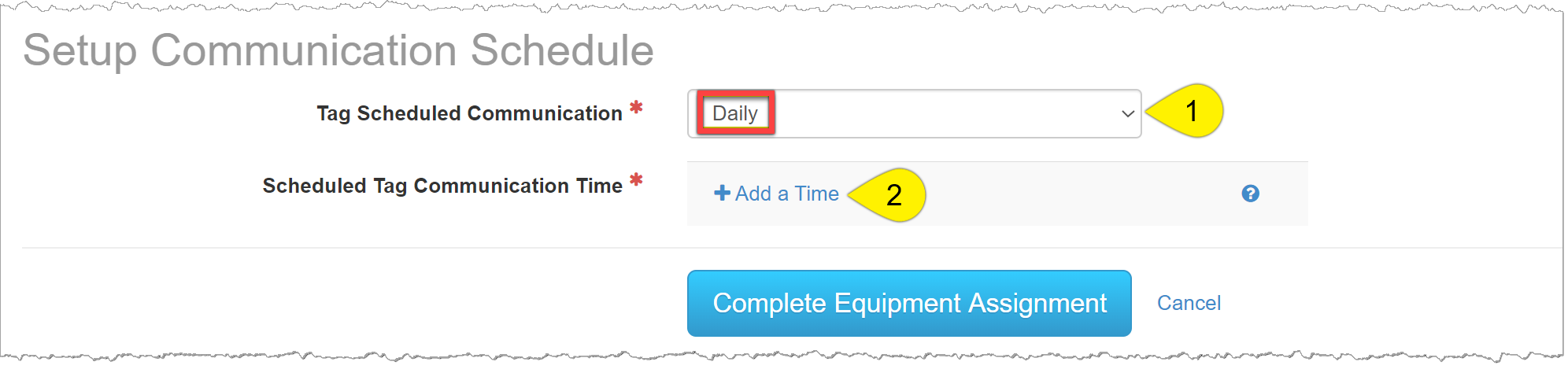Click the Add a Time link
Viewport: 1568px width, 369px height.
(x=786, y=194)
